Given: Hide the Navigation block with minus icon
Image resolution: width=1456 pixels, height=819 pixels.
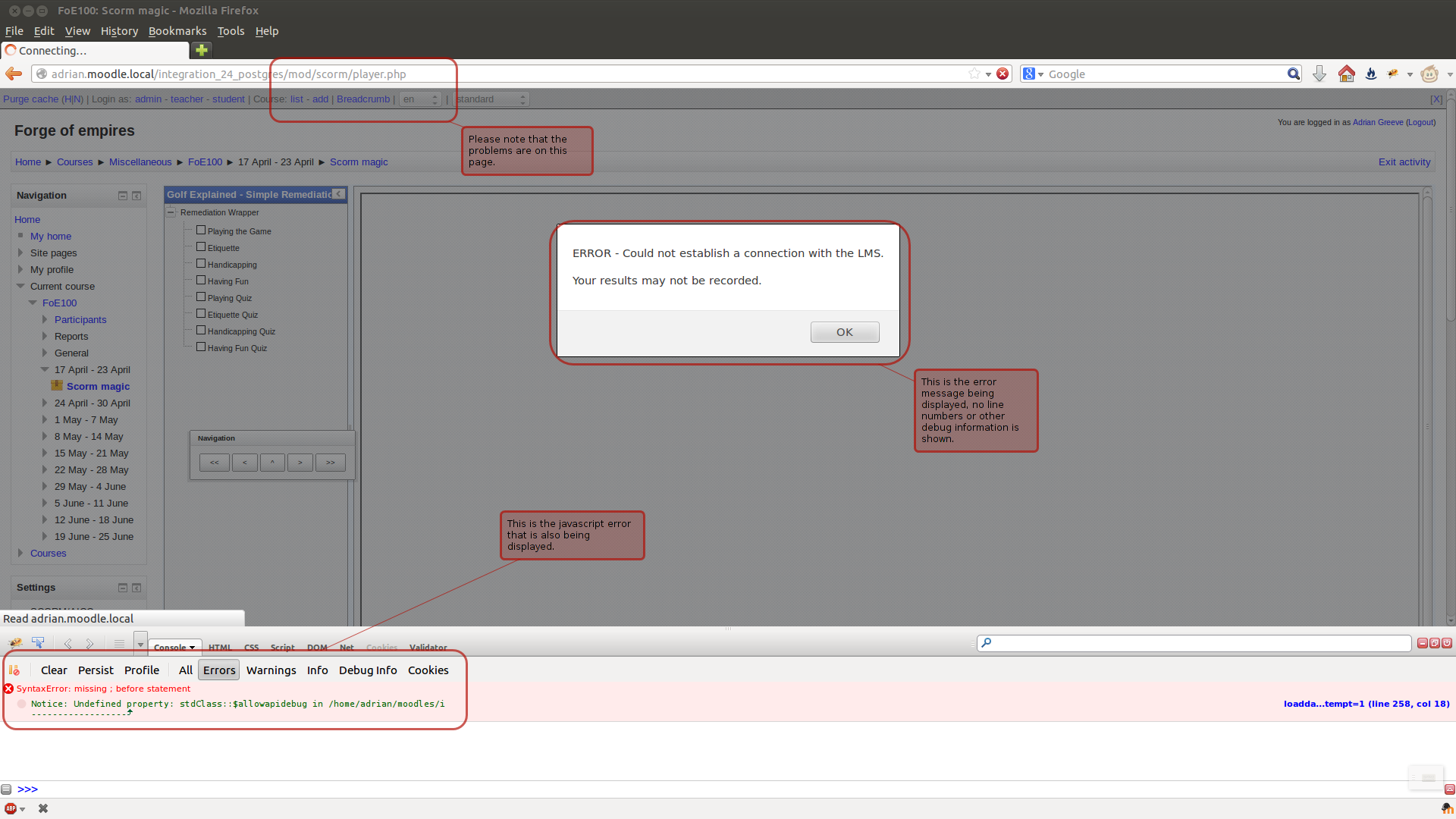Looking at the screenshot, I should pyautogui.click(x=123, y=196).
